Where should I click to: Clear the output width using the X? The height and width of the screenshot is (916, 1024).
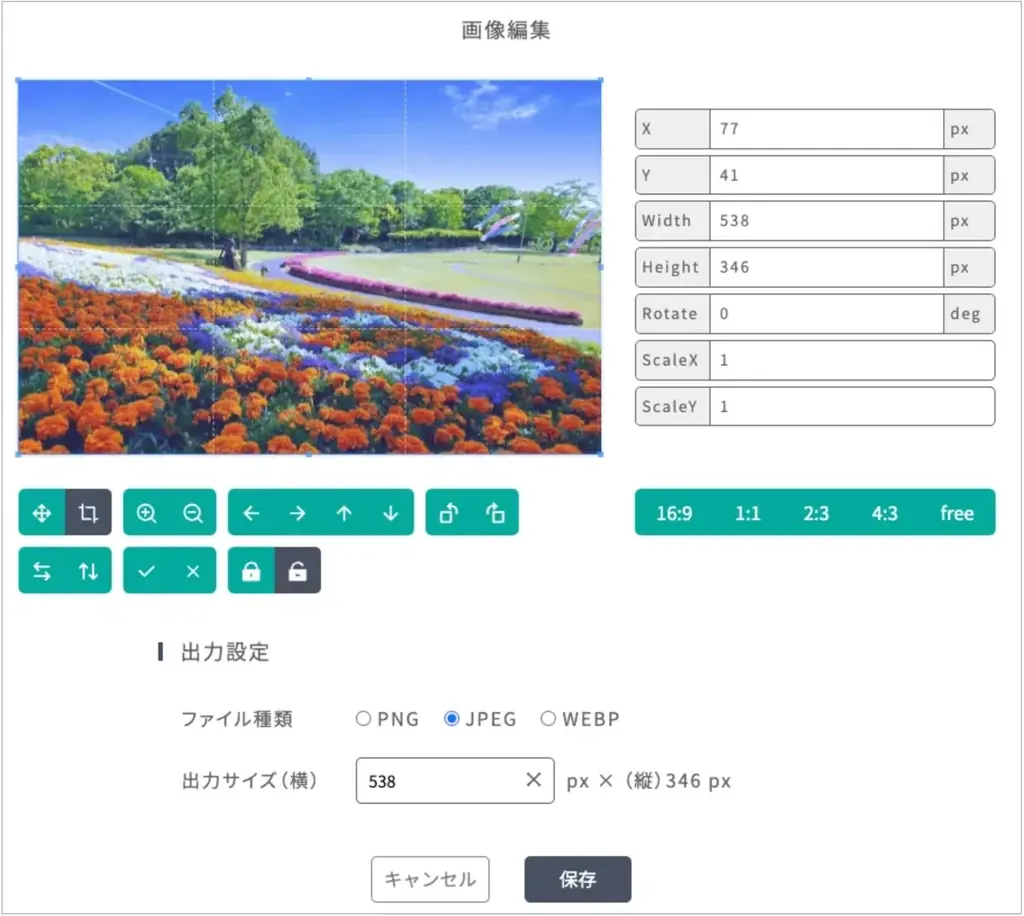click(536, 781)
